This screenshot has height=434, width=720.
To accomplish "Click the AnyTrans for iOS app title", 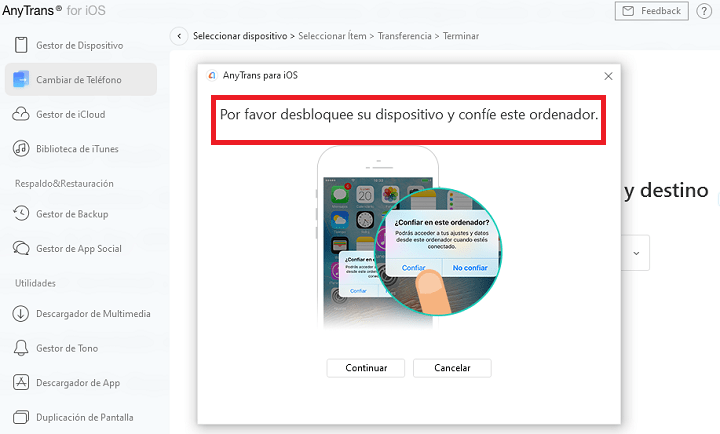I will pyautogui.click(x=54, y=10).
